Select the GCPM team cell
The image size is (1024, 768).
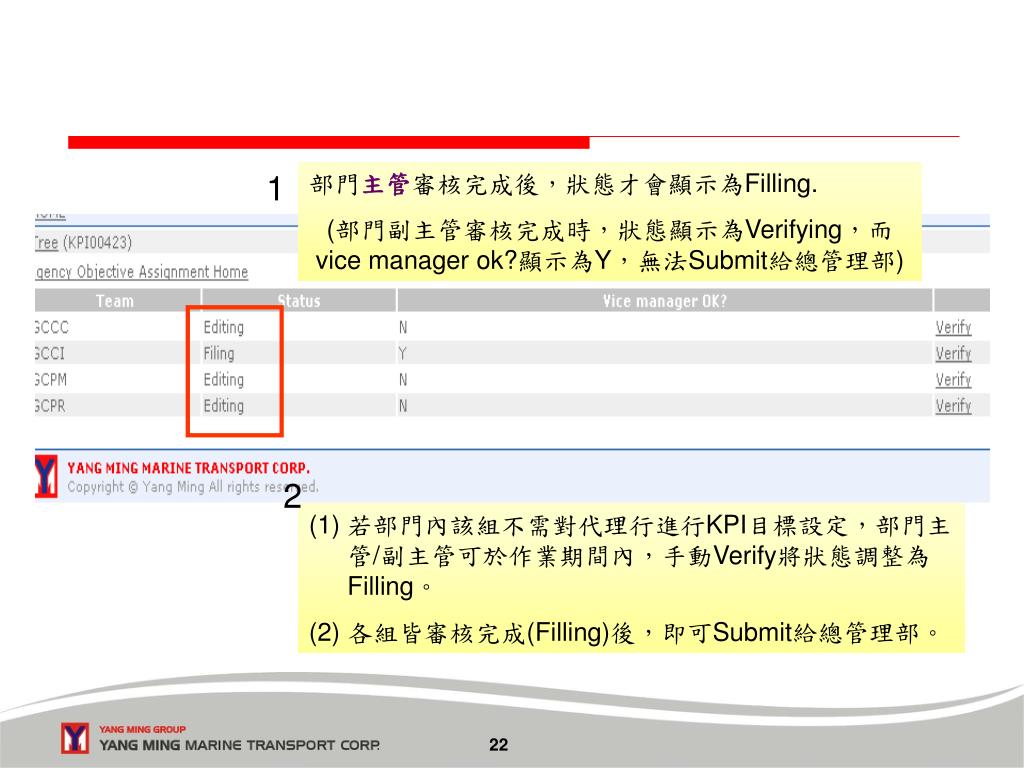pos(52,379)
